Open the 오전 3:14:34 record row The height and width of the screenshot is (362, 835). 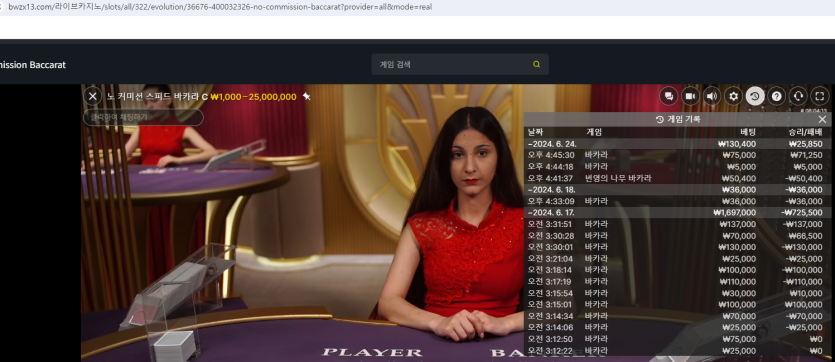point(677,316)
